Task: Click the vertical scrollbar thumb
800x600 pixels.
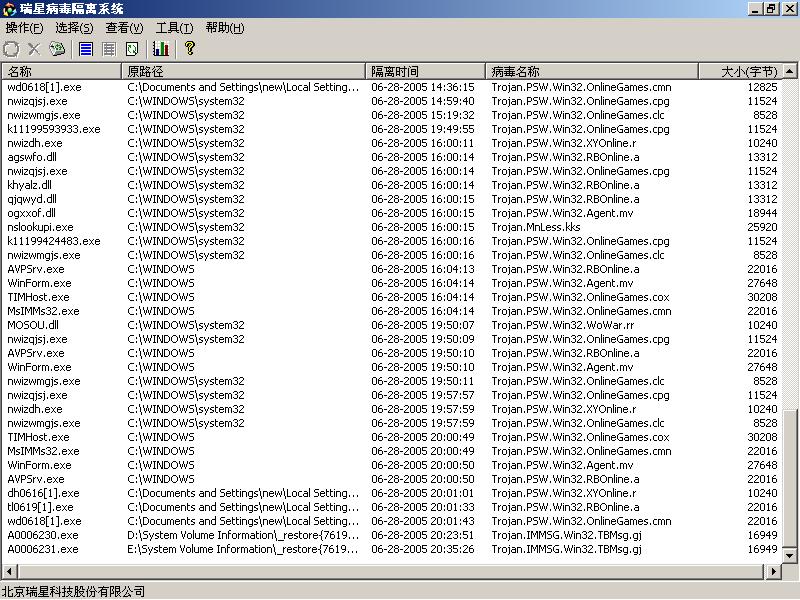Action: (x=790, y=479)
